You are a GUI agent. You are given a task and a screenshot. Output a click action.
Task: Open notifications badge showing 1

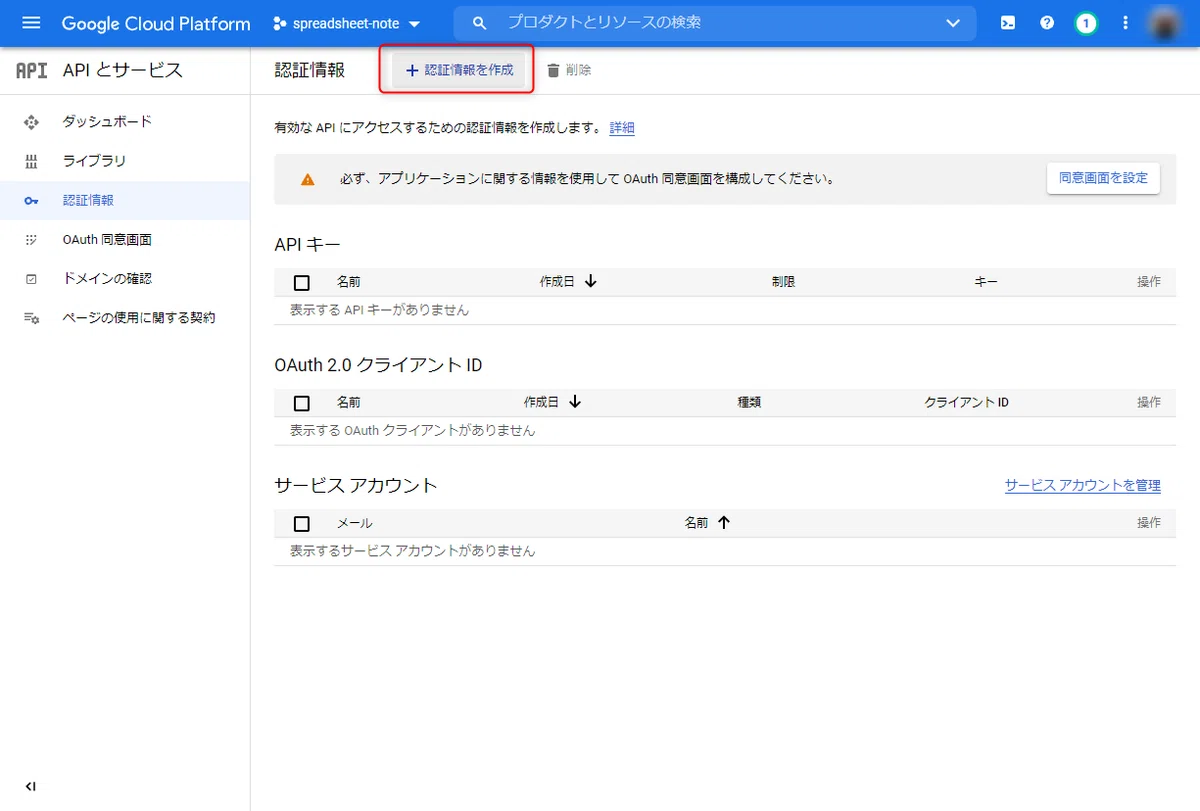click(x=1086, y=23)
